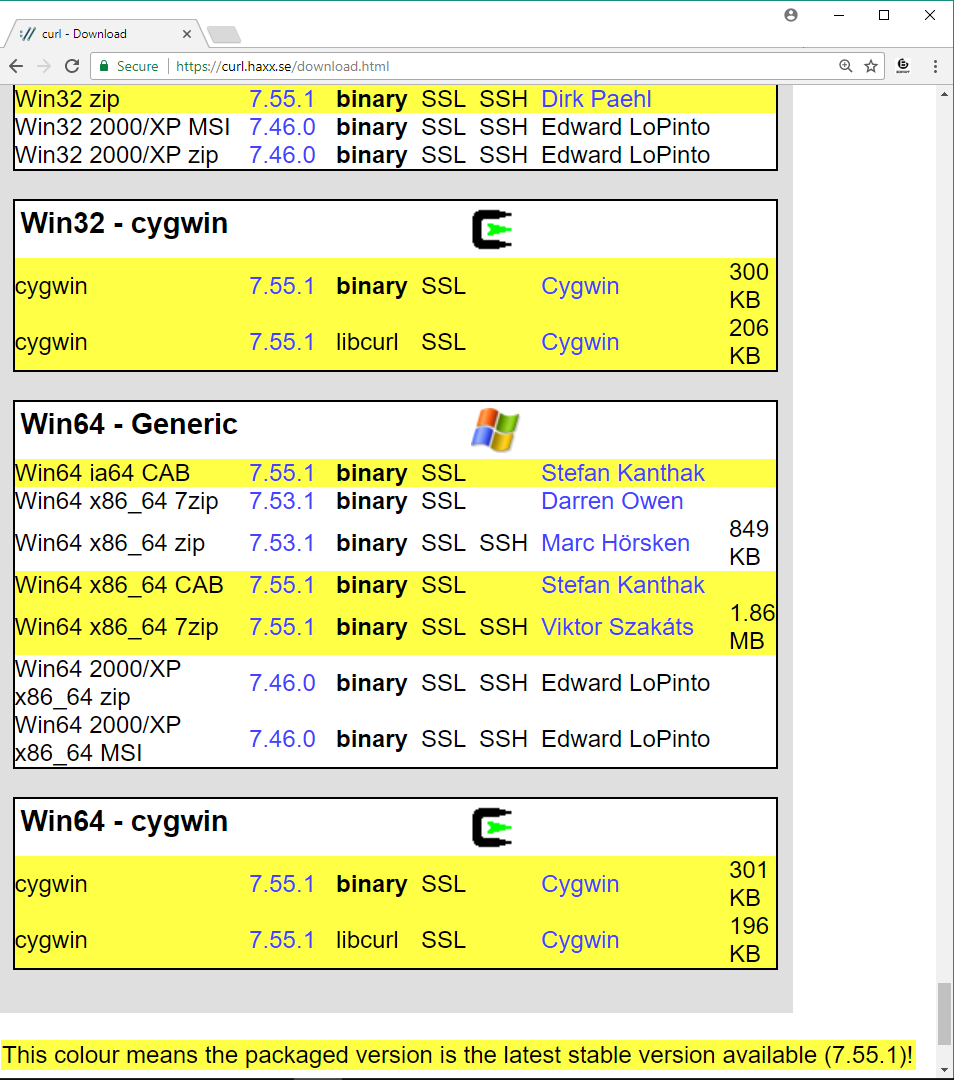This screenshot has height=1080, width=954.
Task: Click the "Win32 2000/XP MSI" package name
Action: coord(123,127)
